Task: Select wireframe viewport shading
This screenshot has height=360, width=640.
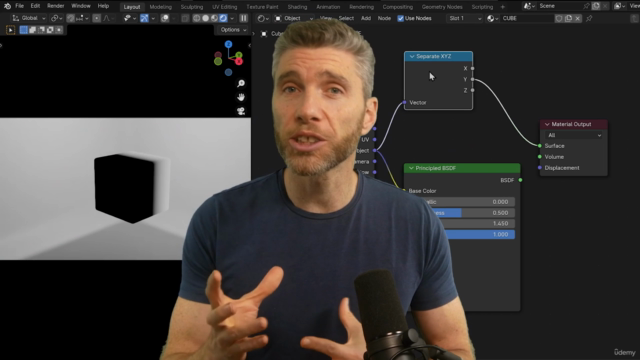Action: pos(196,18)
